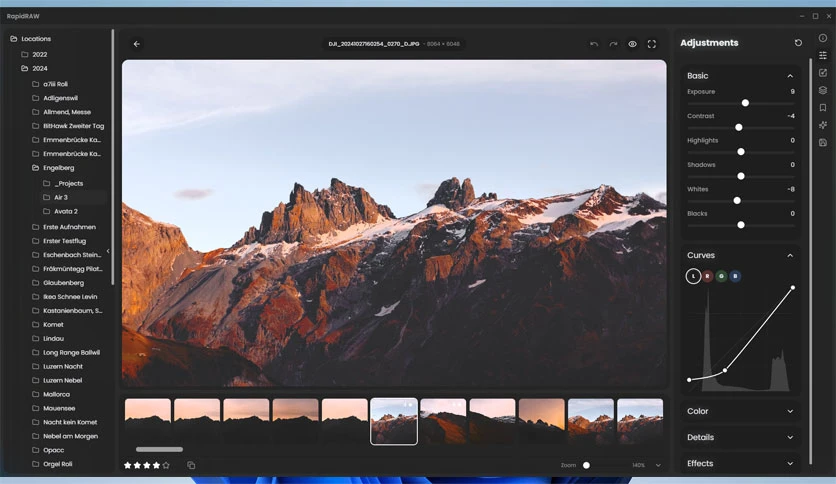The height and width of the screenshot is (484, 836).
Task: Click the Highlights slider handle
Action: tap(741, 152)
